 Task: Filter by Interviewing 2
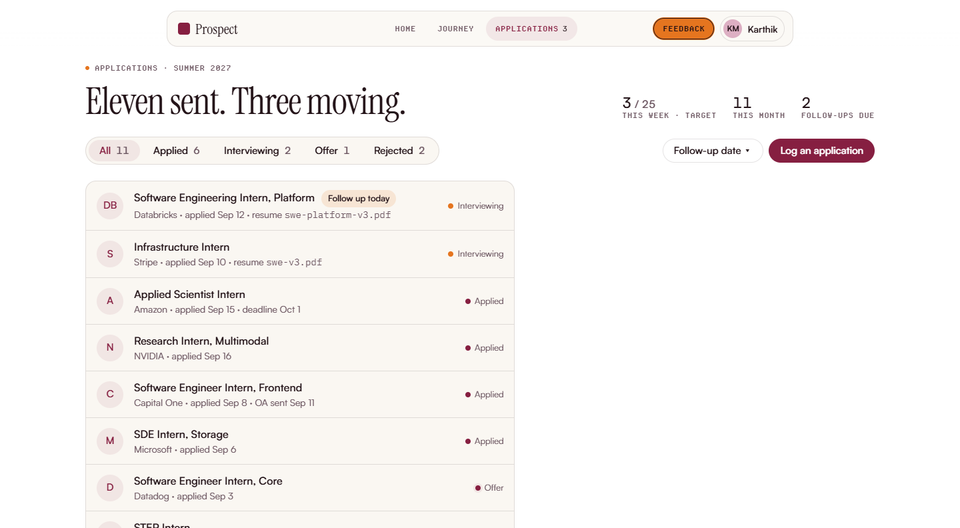tap(257, 151)
